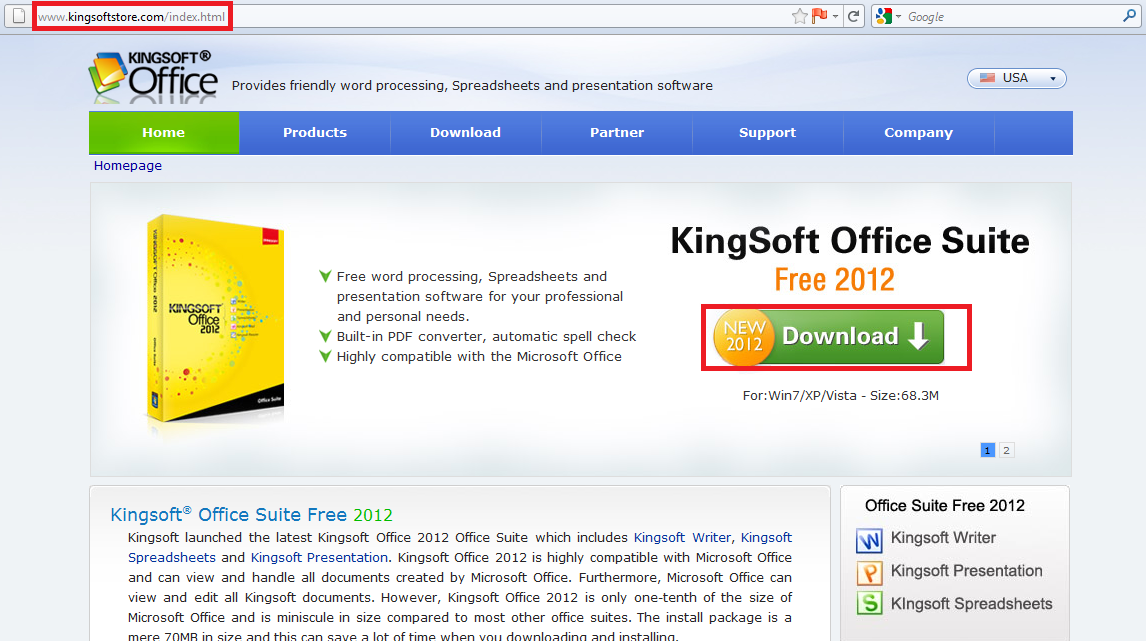Viewport: 1146px width, 641px height.
Task: Click the Kingsoft Writer sidebar label
Action: (x=943, y=538)
